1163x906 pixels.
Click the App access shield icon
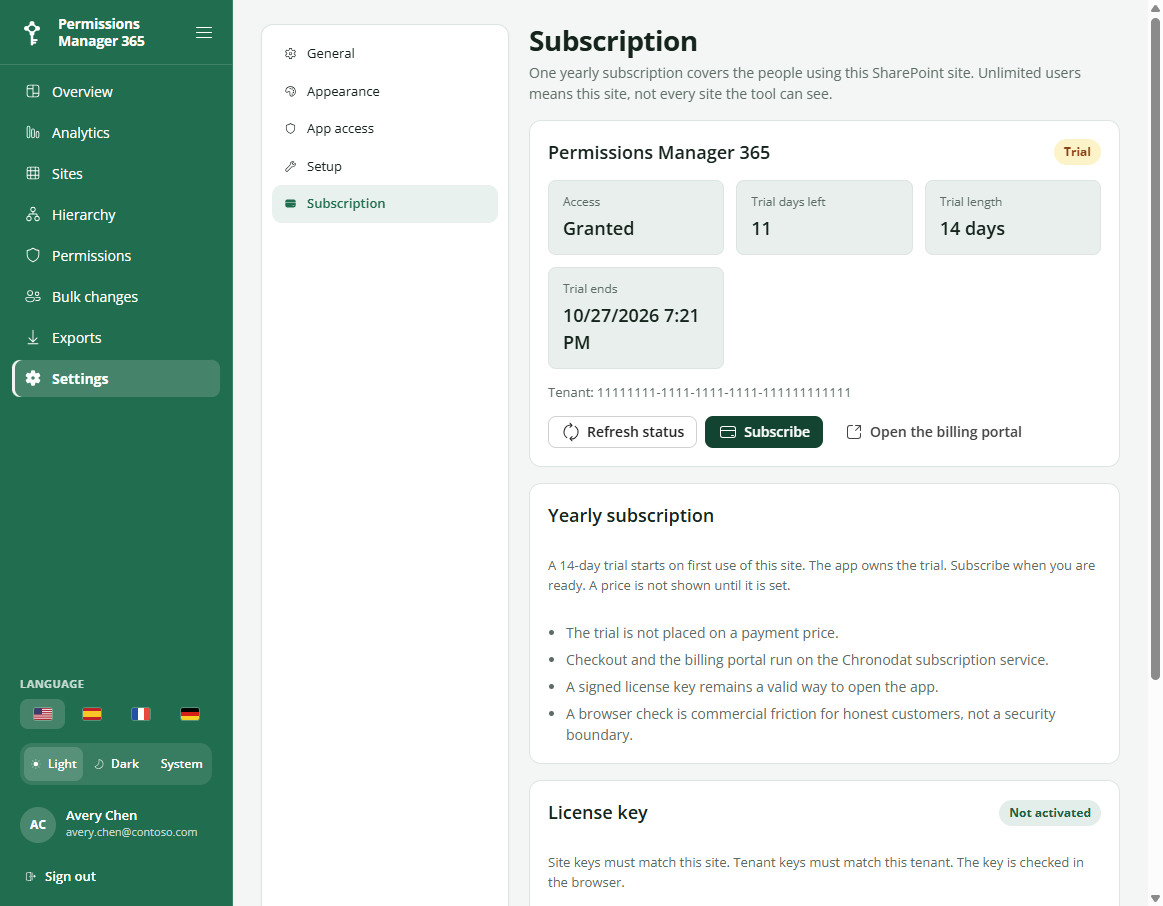[x=291, y=128]
